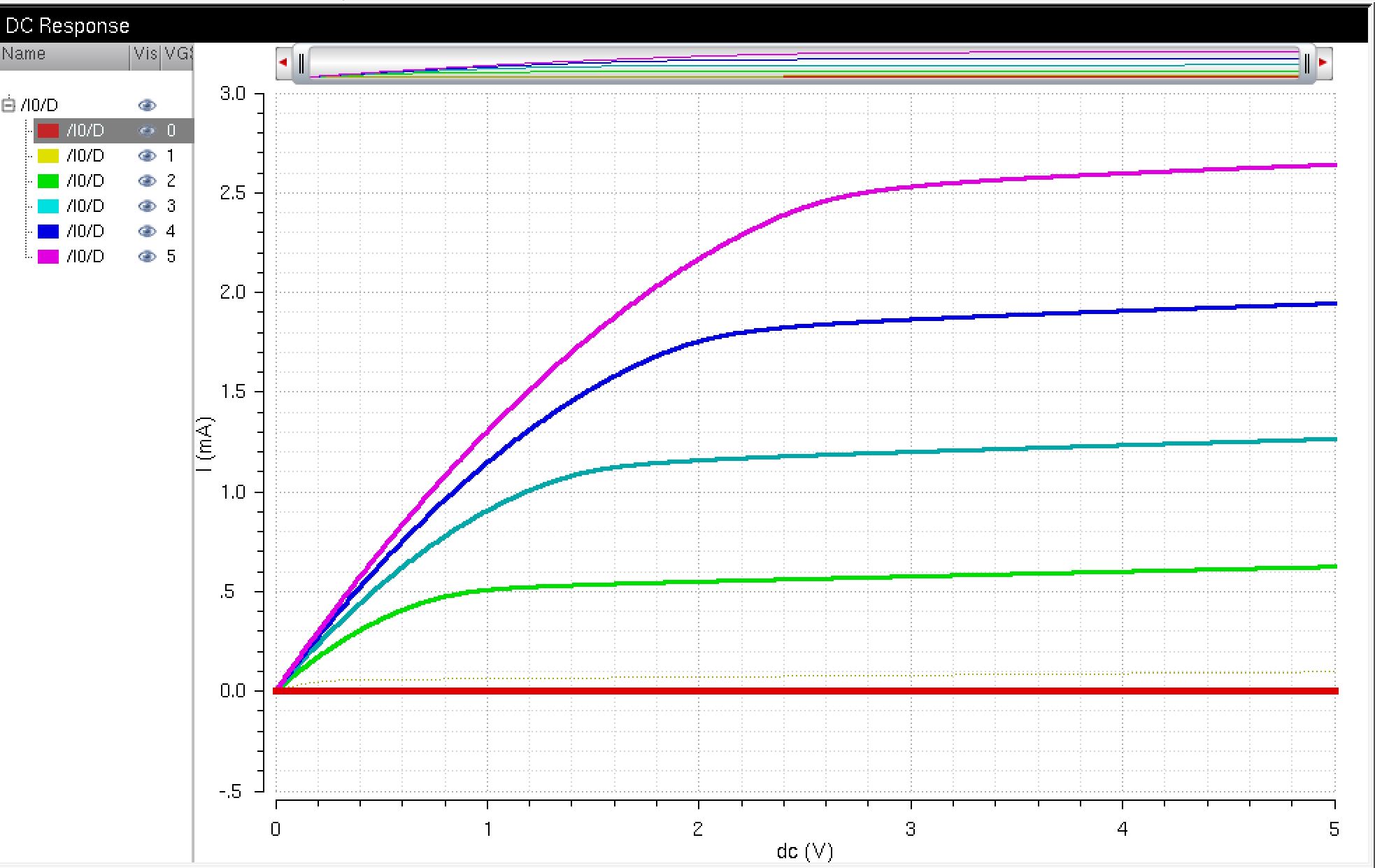Image resolution: width=1375 pixels, height=868 pixels.
Task: Click the magenta color swatch for trace 5
Action: tap(48, 257)
